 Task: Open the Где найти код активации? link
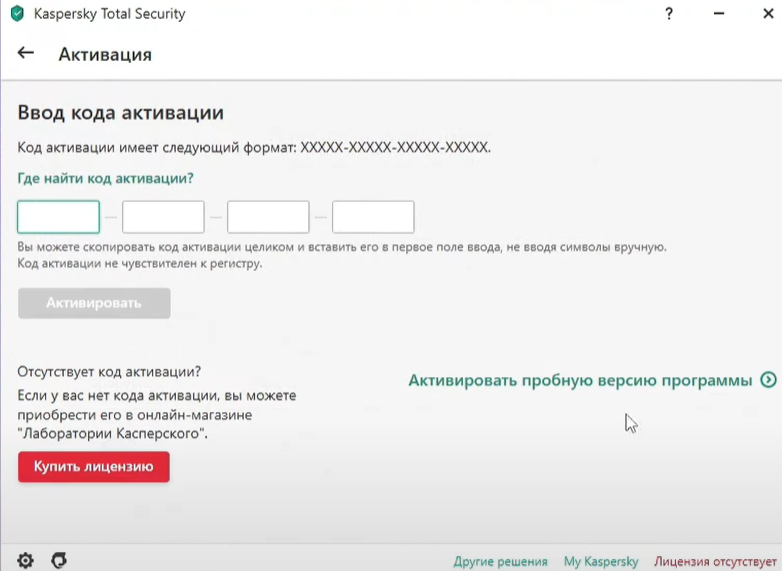click(105, 178)
